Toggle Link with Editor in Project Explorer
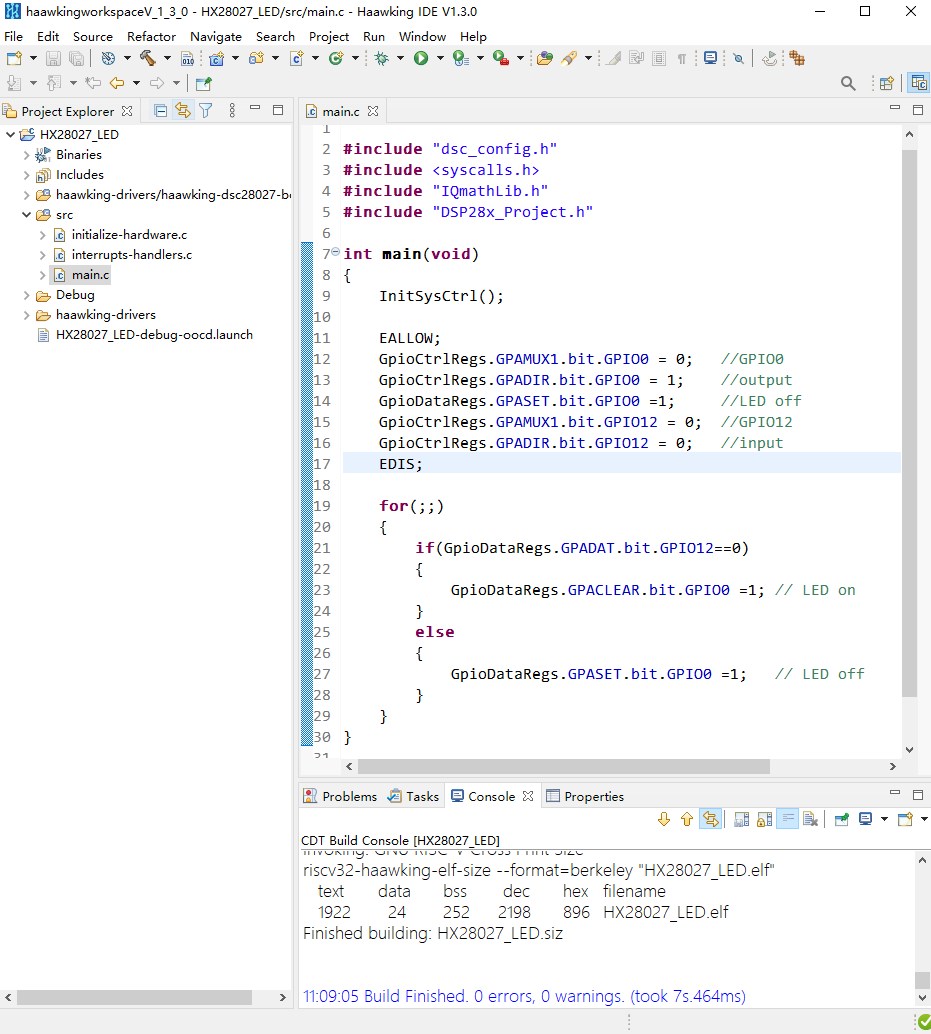Screen dimensions: 931x1034 point(183,111)
